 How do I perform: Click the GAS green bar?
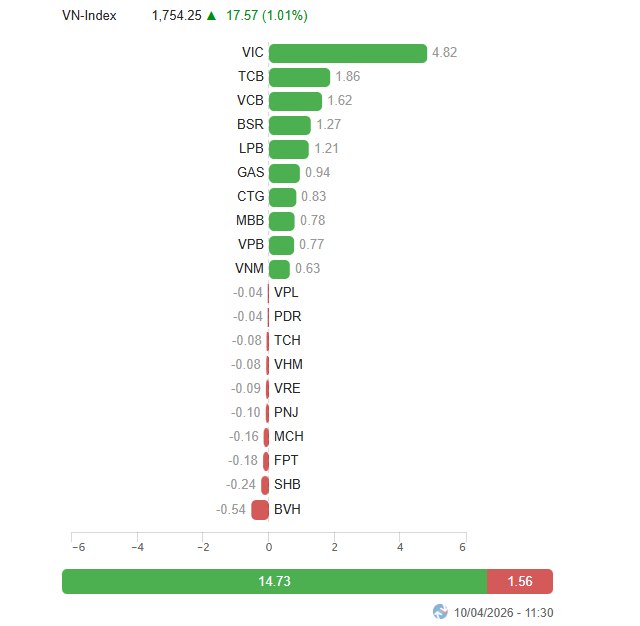284,173
